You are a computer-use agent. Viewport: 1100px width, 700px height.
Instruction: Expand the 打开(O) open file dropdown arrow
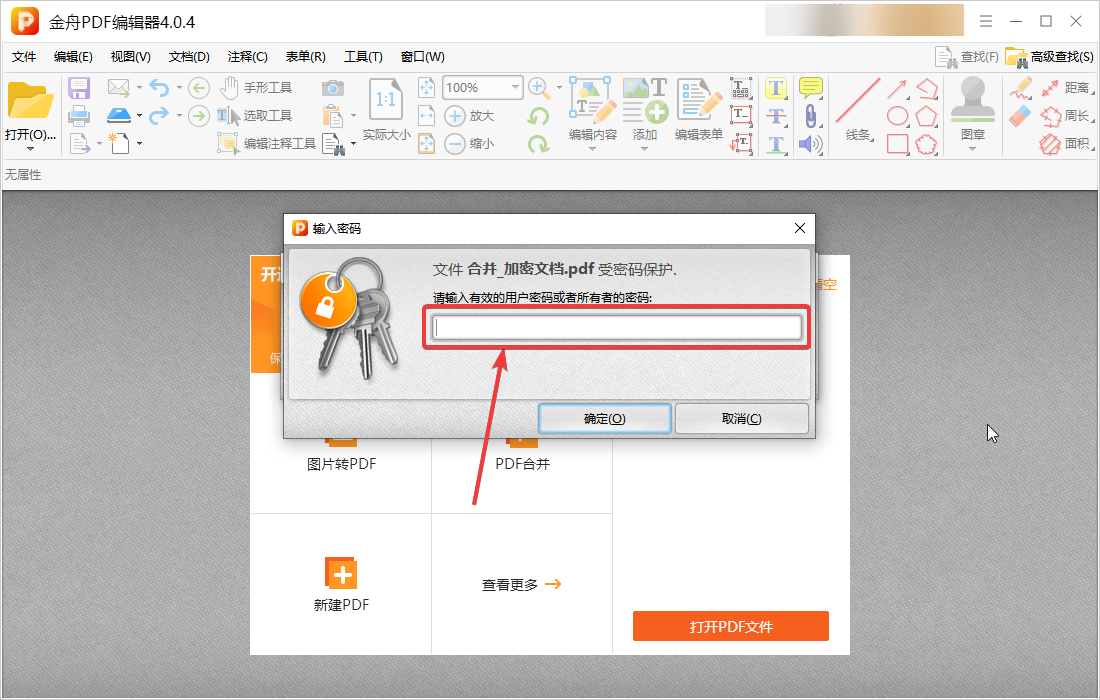pos(30,149)
